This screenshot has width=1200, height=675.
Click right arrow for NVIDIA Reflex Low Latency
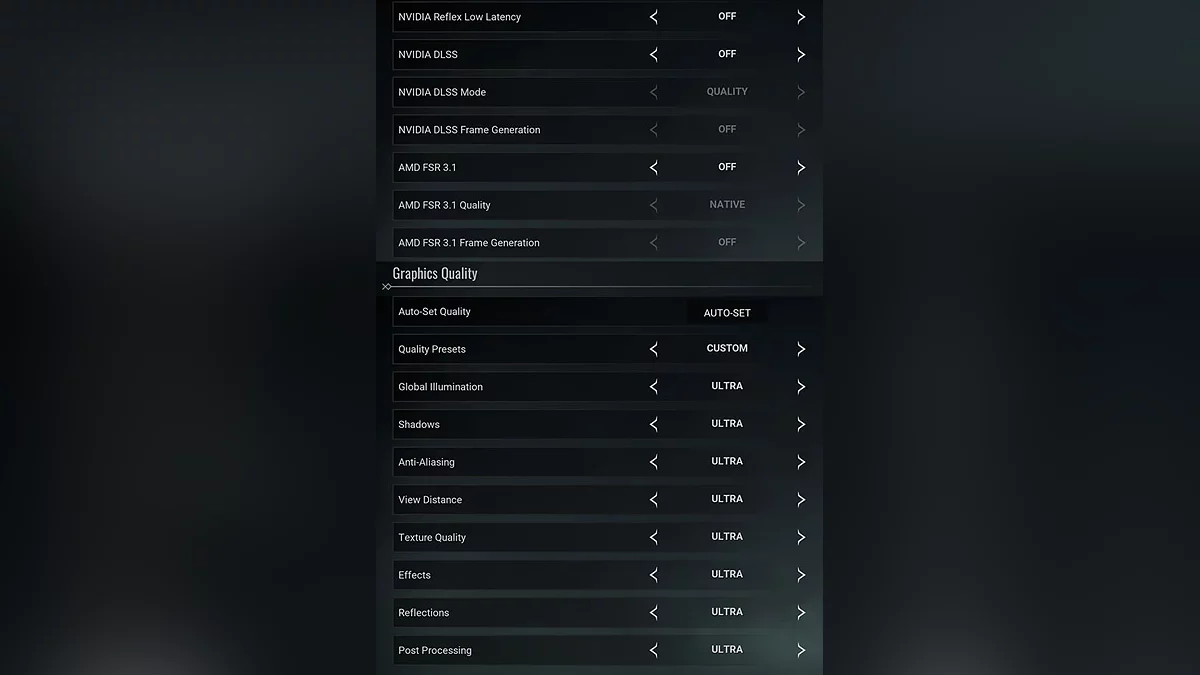[800, 17]
